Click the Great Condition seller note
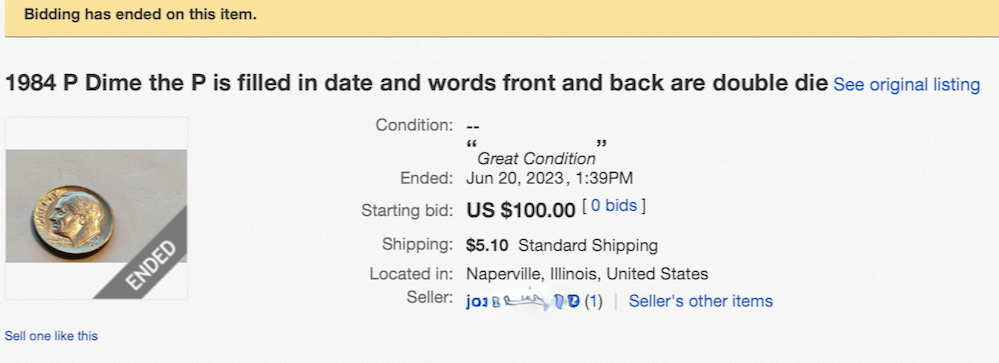 536,158
